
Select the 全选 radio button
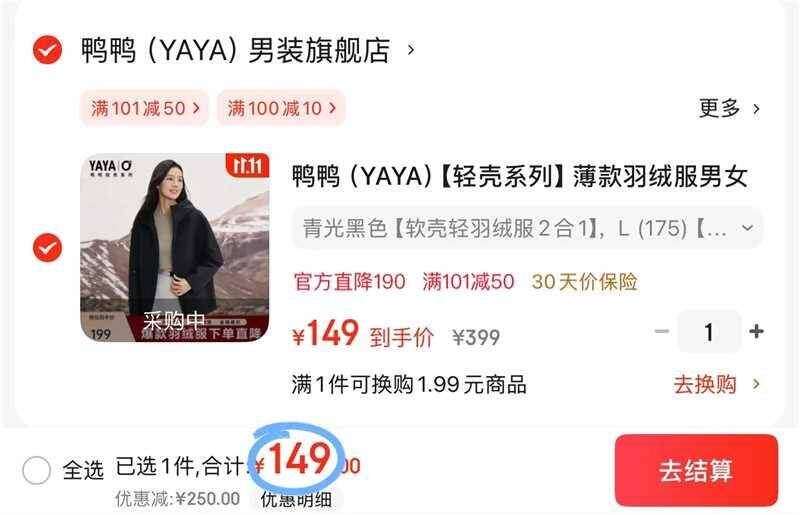[36, 470]
